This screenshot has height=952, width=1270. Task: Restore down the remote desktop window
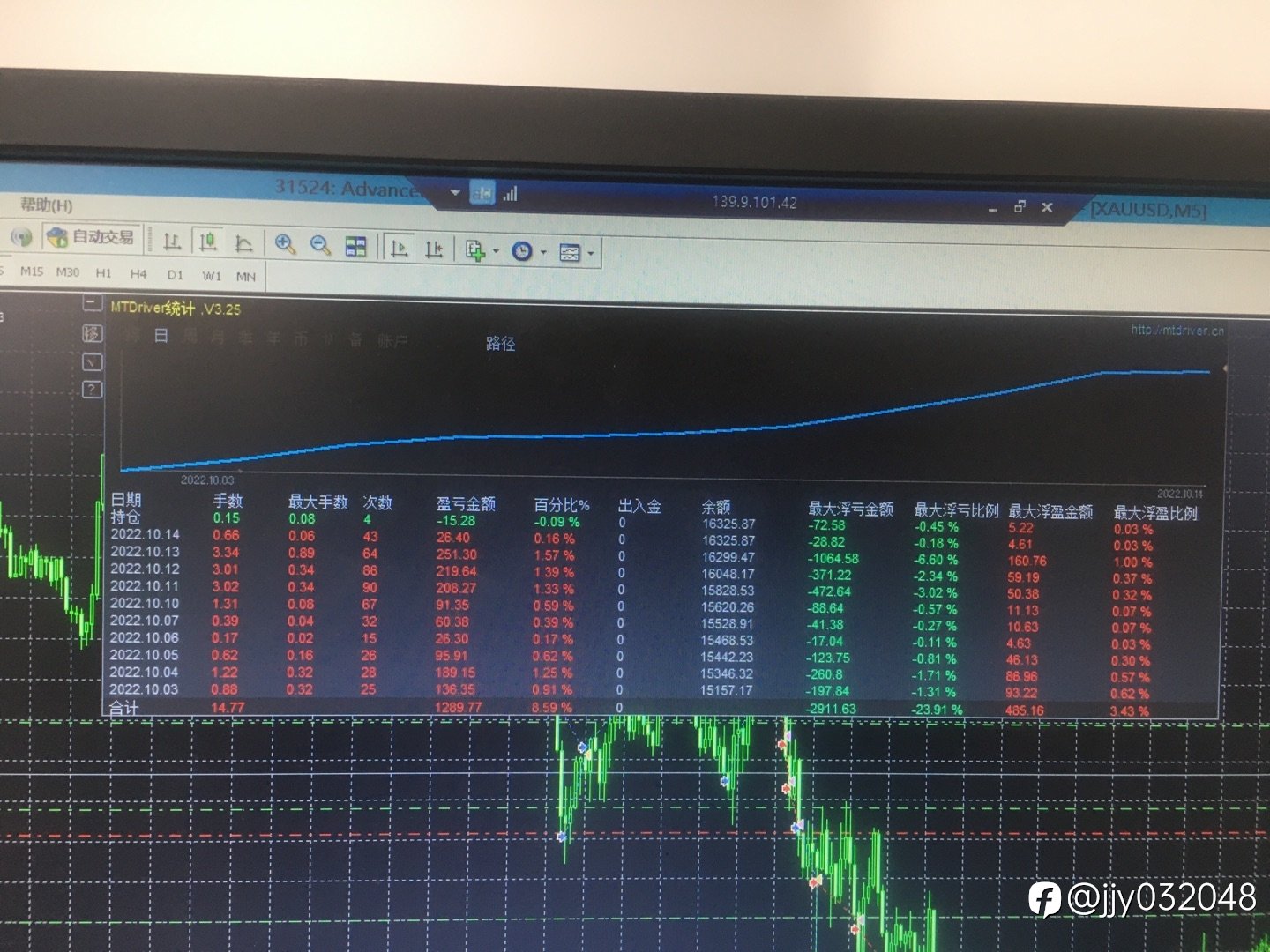[x=1020, y=206]
